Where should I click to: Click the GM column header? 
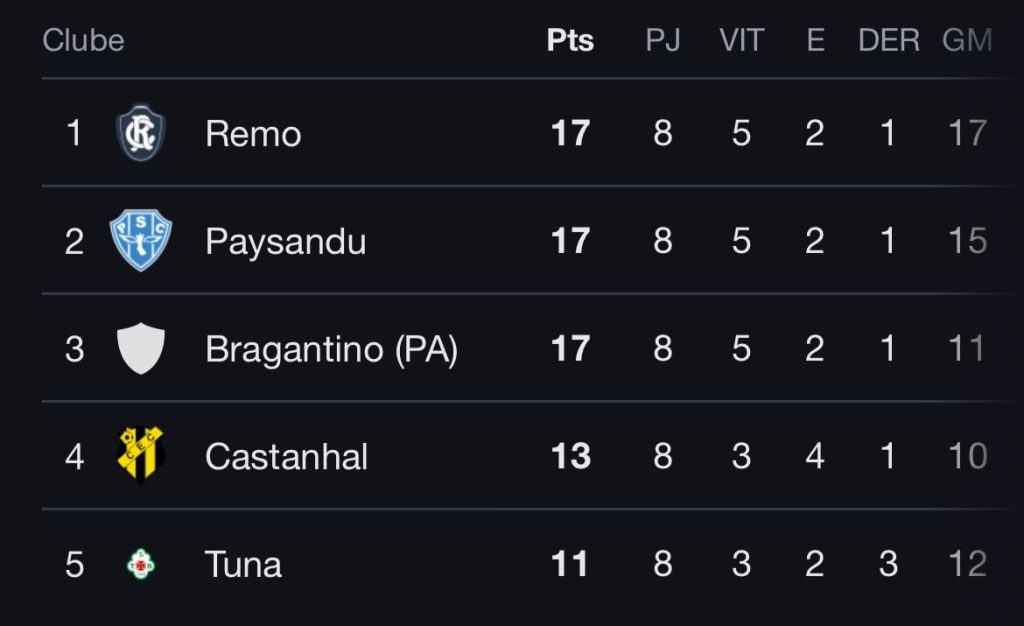pyautogui.click(x=967, y=40)
